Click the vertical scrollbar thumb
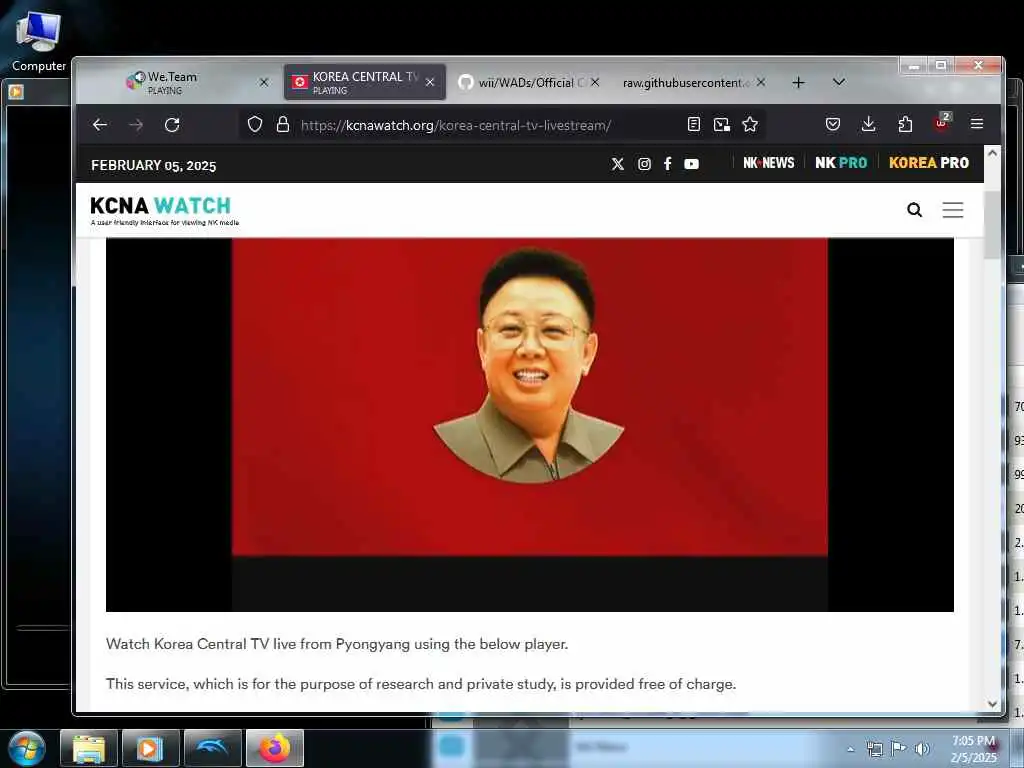This screenshot has width=1024, height=768. [x=993, y=224]
